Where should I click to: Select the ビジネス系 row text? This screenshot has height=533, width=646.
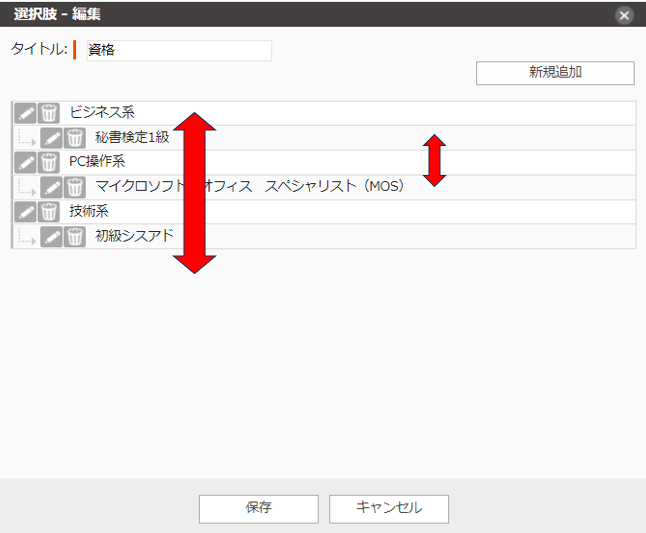point(102,112)
